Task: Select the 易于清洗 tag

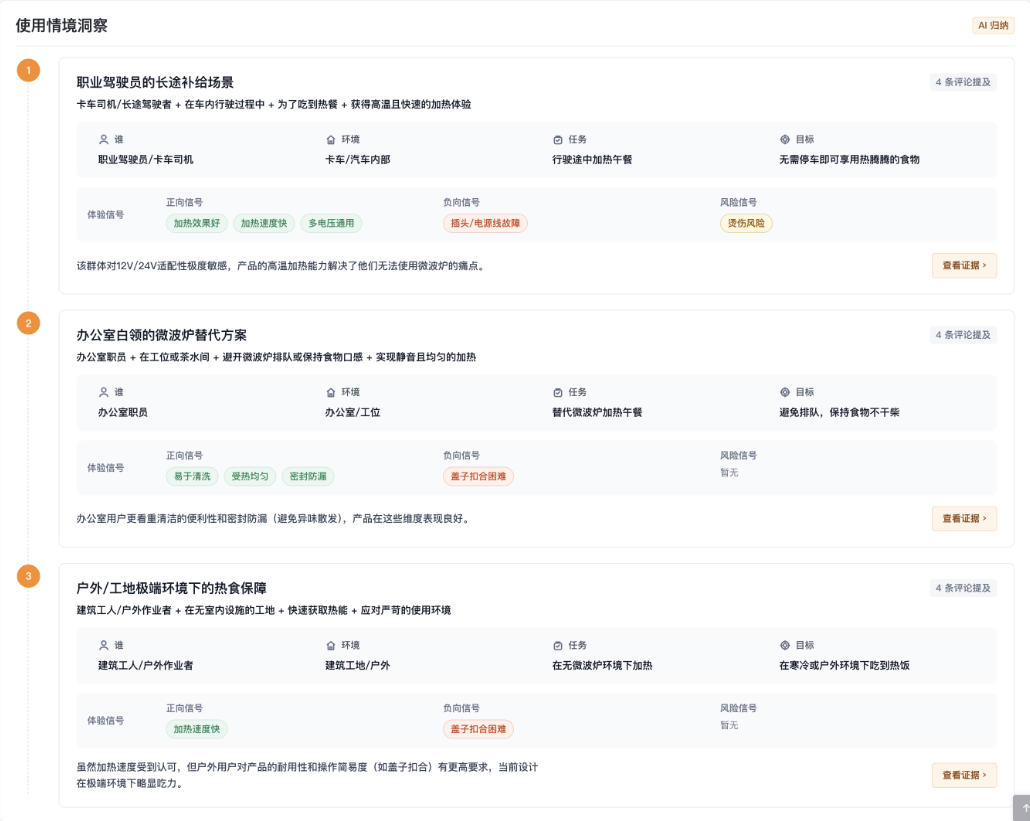Action: pyautogui.click(x=192, y=476)
